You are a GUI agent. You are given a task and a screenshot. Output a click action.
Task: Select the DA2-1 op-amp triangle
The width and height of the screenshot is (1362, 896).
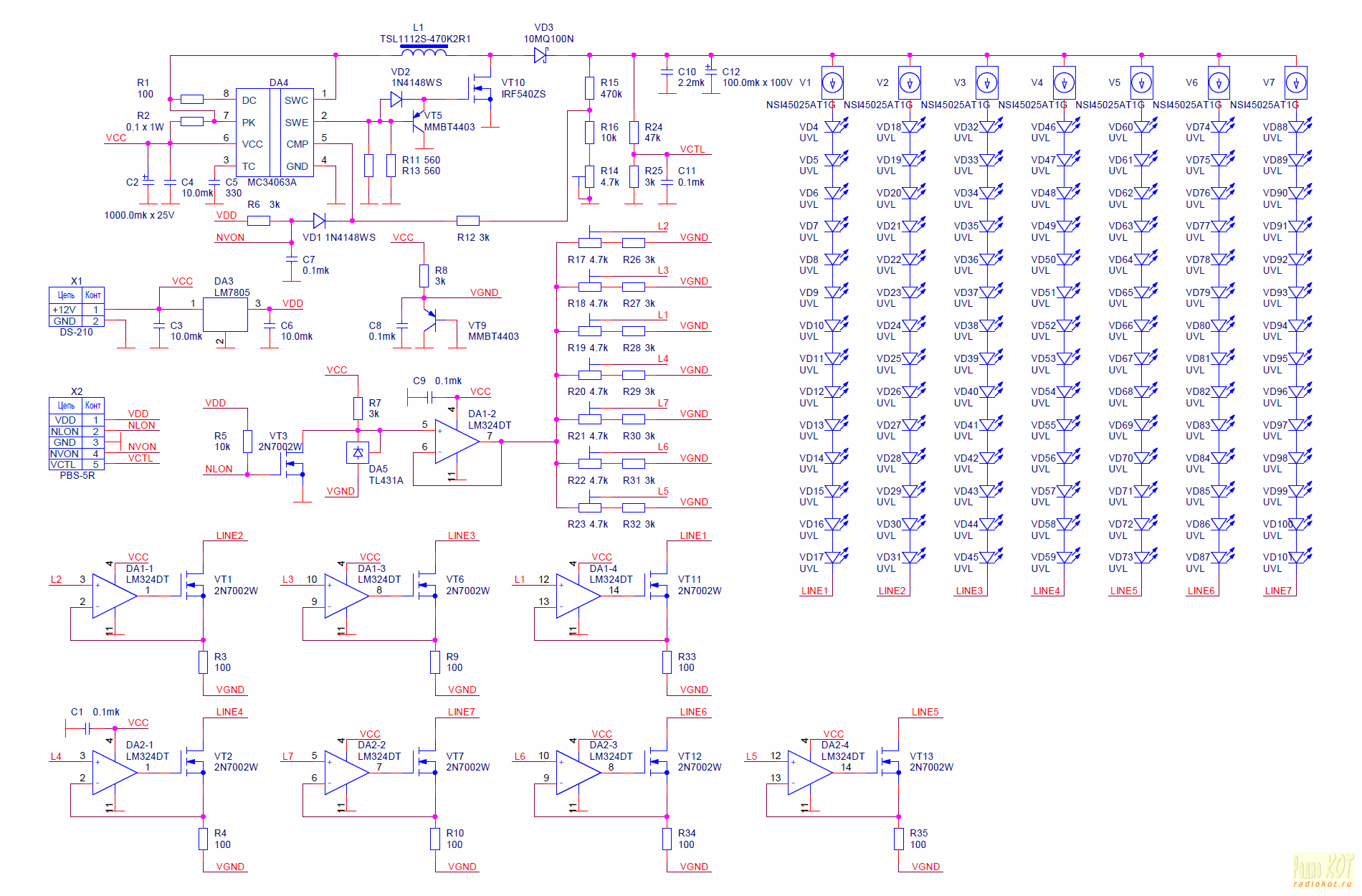click(x=115, y=773)
